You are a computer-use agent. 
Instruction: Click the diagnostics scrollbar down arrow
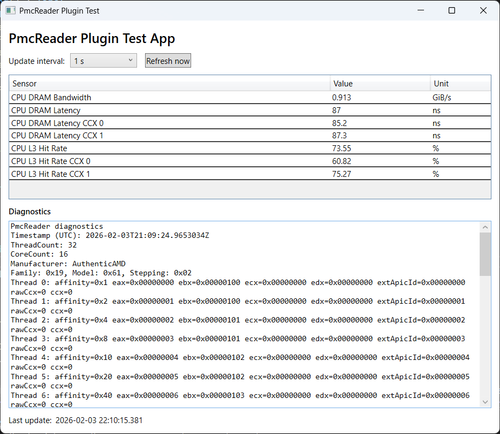tap(485, 402)
